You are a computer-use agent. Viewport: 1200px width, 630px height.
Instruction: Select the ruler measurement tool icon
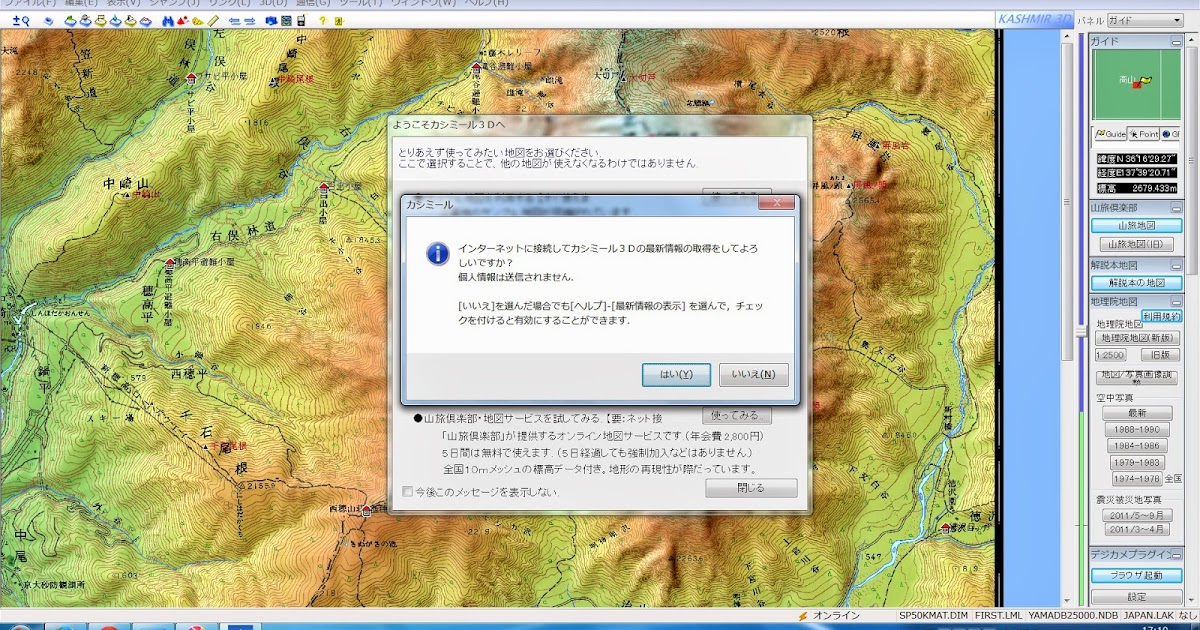click(213, 21)
